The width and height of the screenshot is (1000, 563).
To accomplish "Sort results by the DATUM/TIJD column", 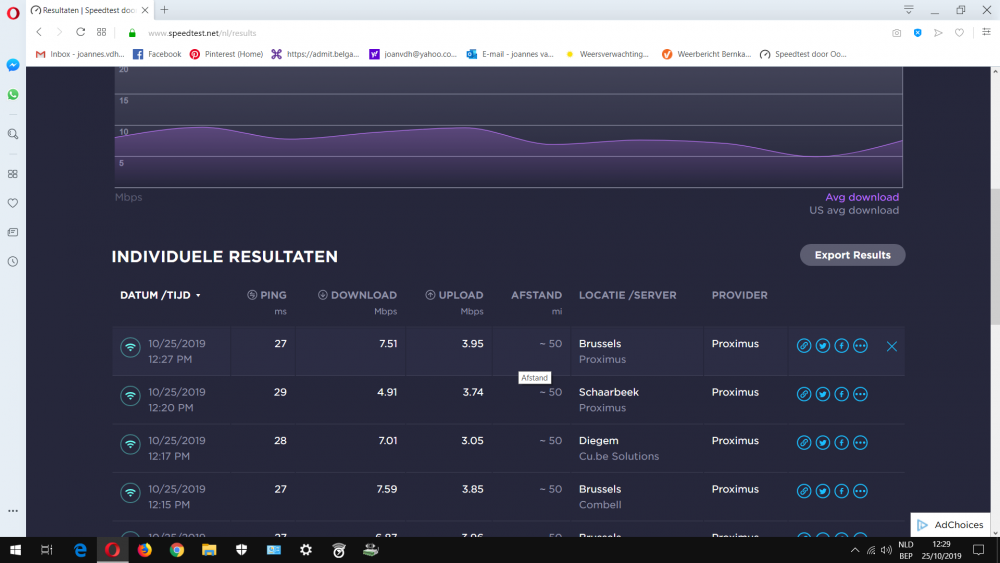I will pyautogui.click(x=160, y=295).
